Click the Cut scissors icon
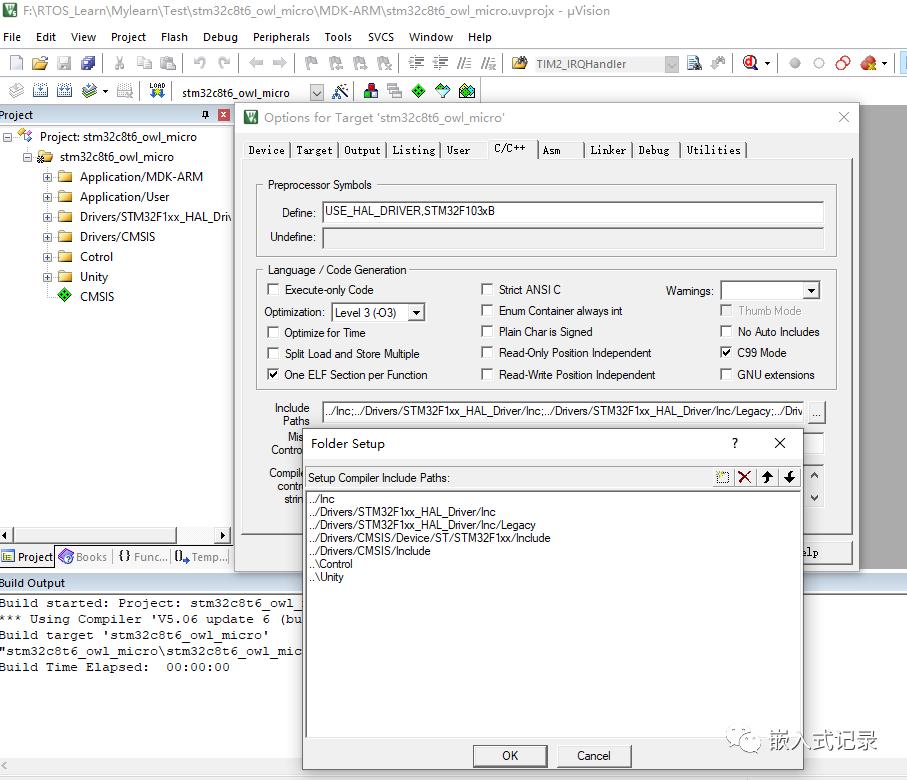The width and height of the screenshot is (907, 780). coord(120,62)
